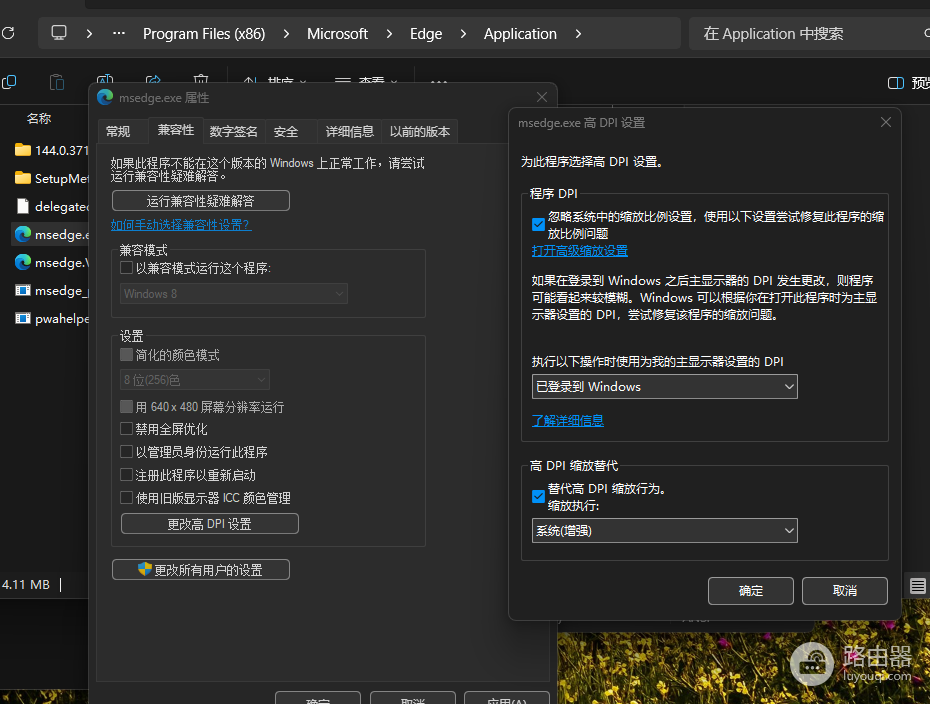Close the msedge.exe properties dialog
The width and height of the screenshot is (930, 704).
pyautogui.click(x=542, y=97)
